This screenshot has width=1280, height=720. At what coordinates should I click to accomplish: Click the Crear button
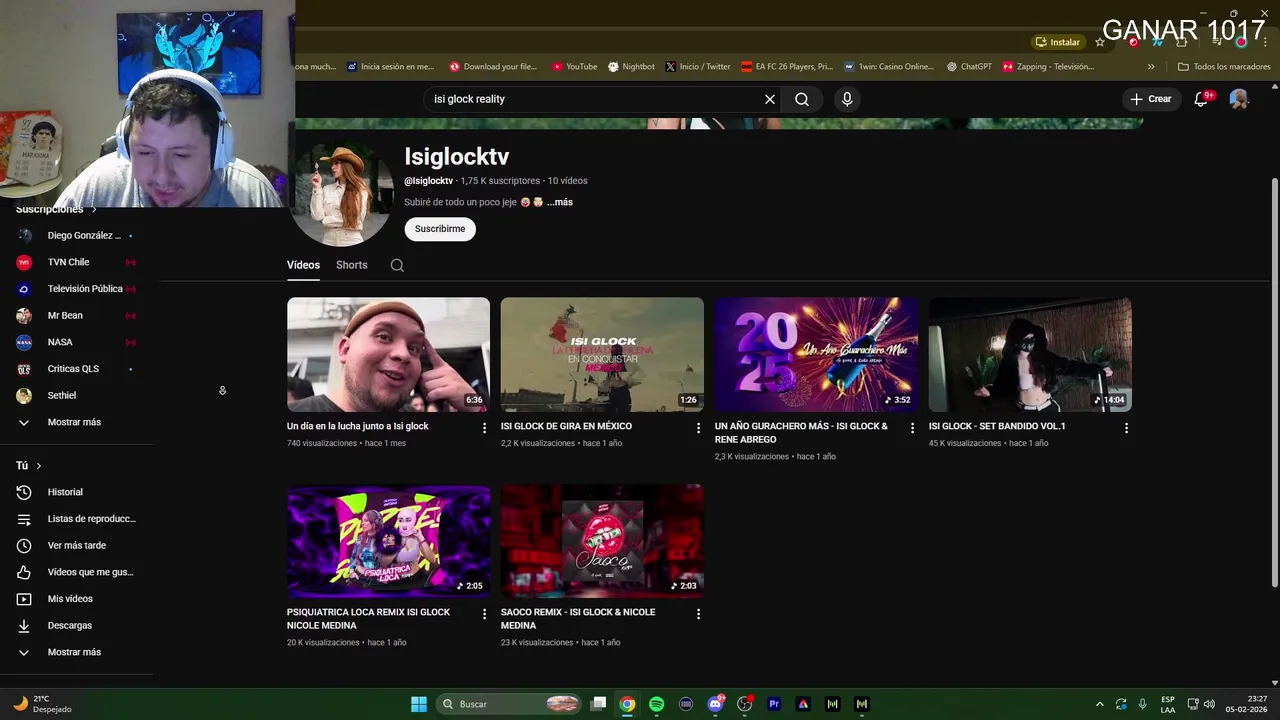coord(1151,99)
